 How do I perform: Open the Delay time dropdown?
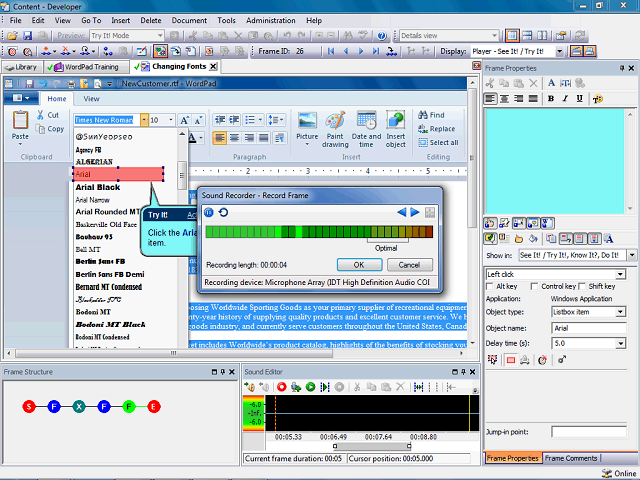[x=620, y=344]
